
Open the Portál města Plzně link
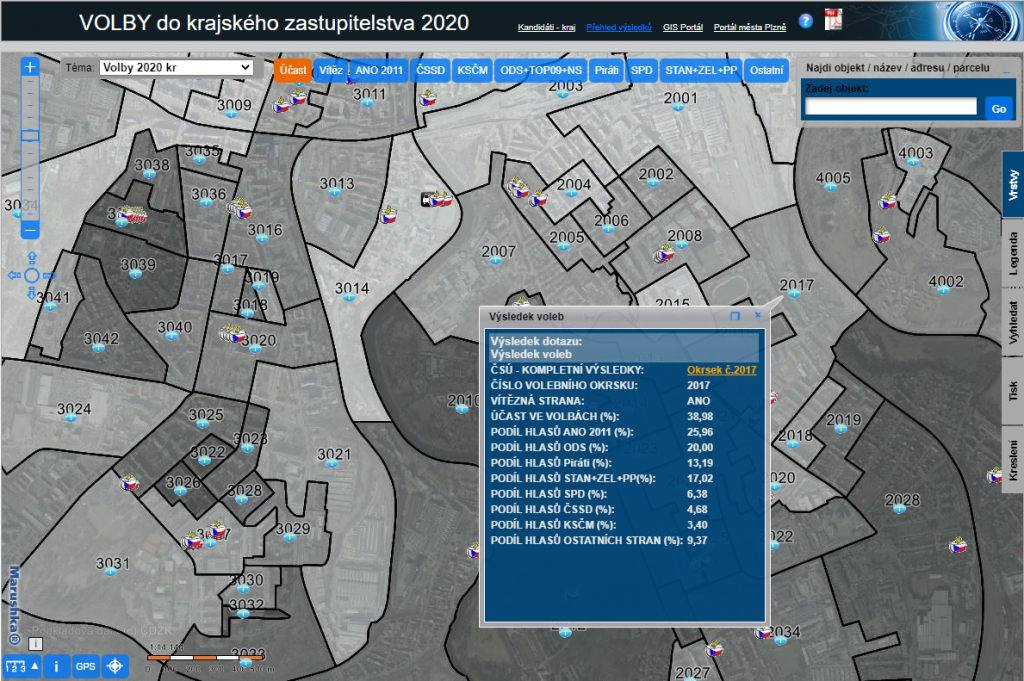750,27
